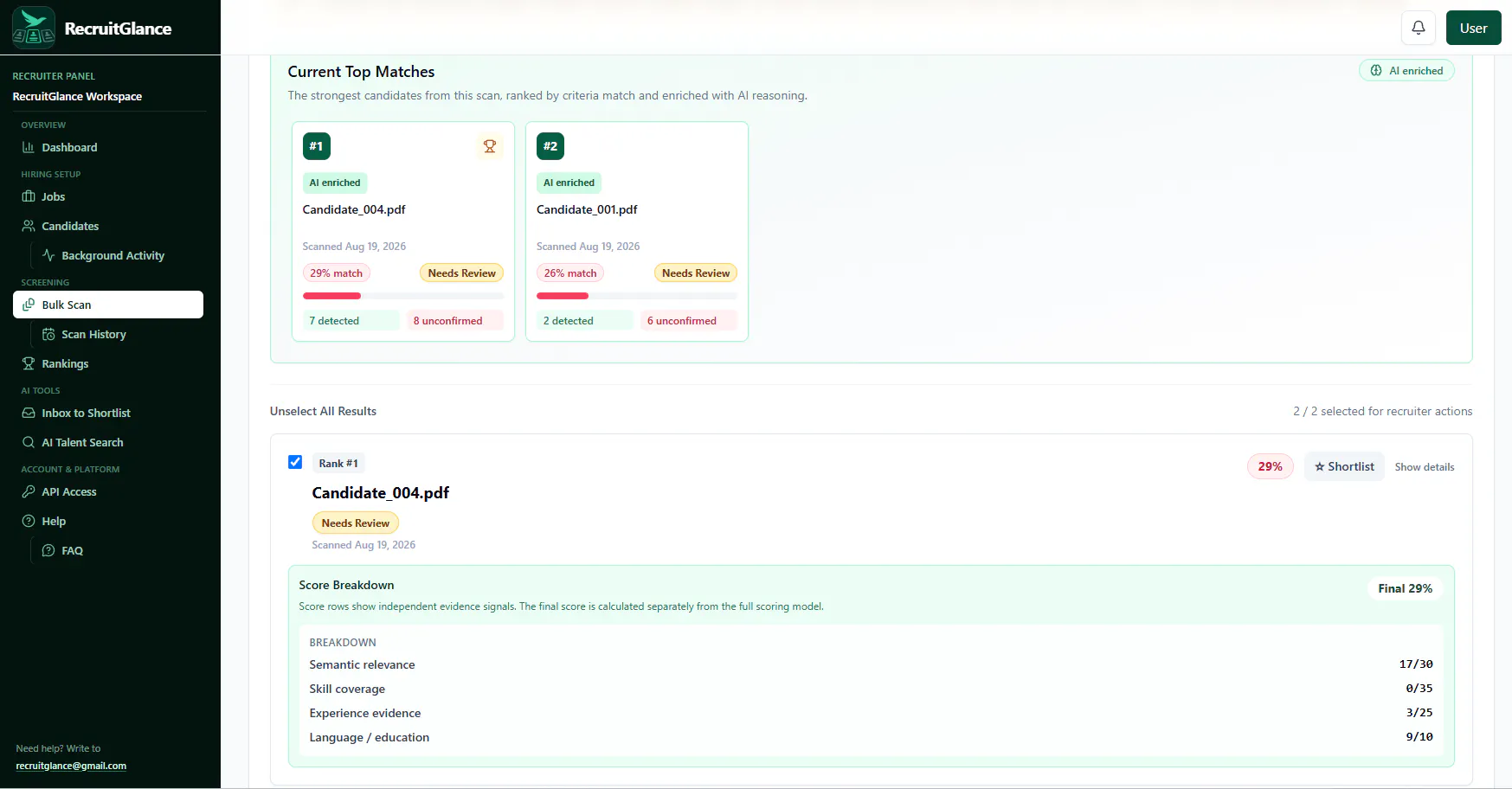
Task: Click the 2 detected chip
Action: click(x=585, y=320)
